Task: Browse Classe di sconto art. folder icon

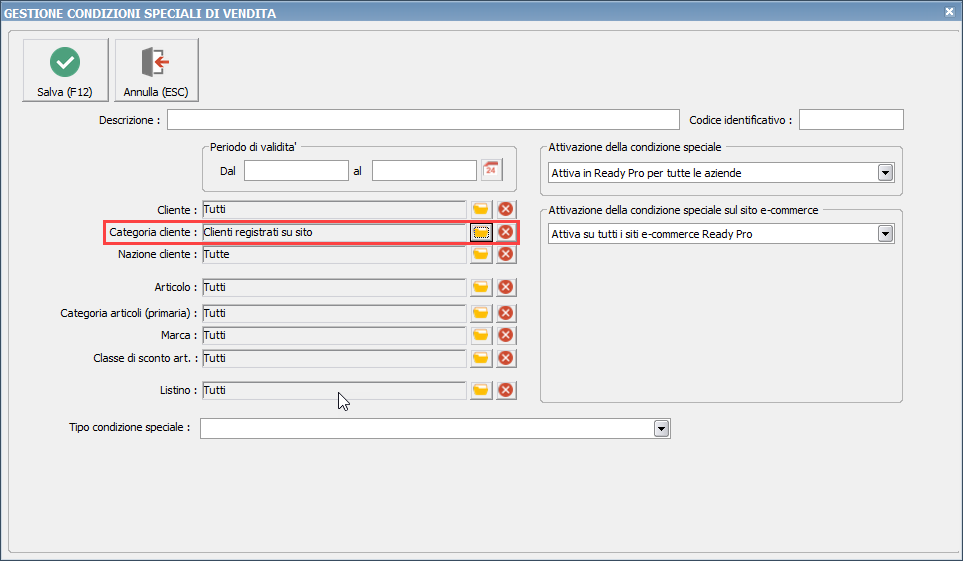Action: click(x=481, y=358)
